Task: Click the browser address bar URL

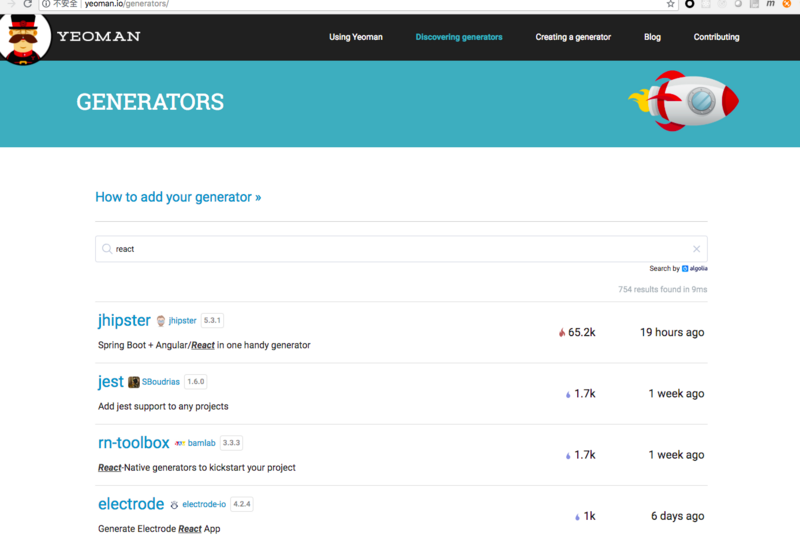Action: [x=127, y=4]
